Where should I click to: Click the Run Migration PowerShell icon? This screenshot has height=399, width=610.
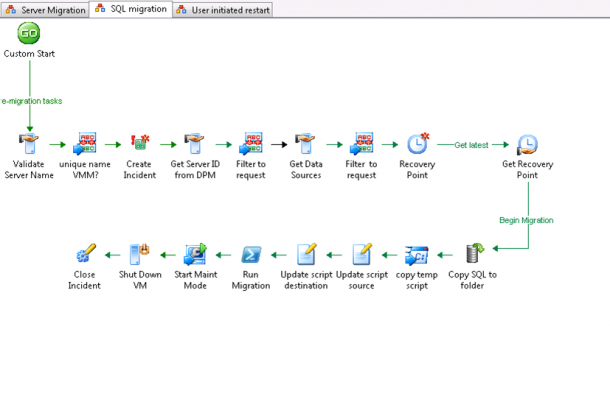tap(251, 255)
